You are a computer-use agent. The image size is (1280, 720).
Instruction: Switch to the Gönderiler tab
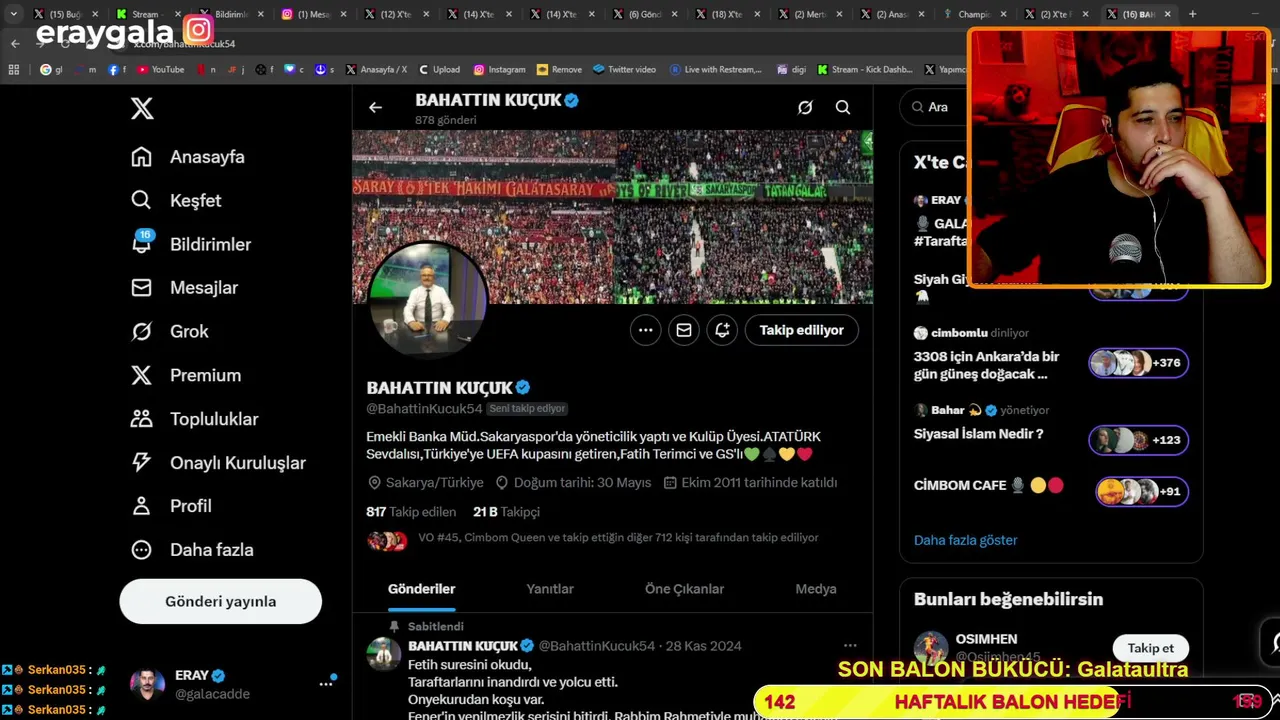(421, 589)
